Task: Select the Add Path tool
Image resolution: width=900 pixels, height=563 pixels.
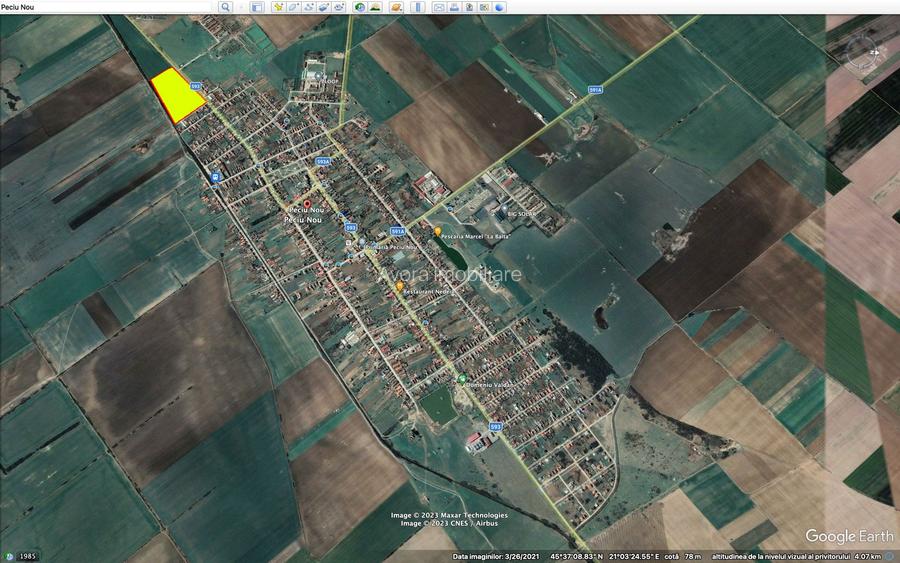Action: pyautogui.click(x=309, y=7)
